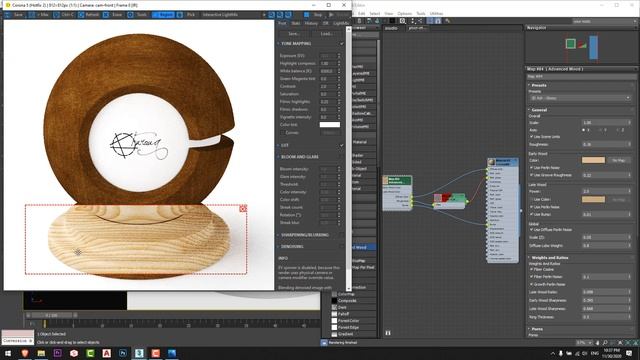The image size is (640, 360).
Task: Click the Windows Start button
Action: click(8, 353)
